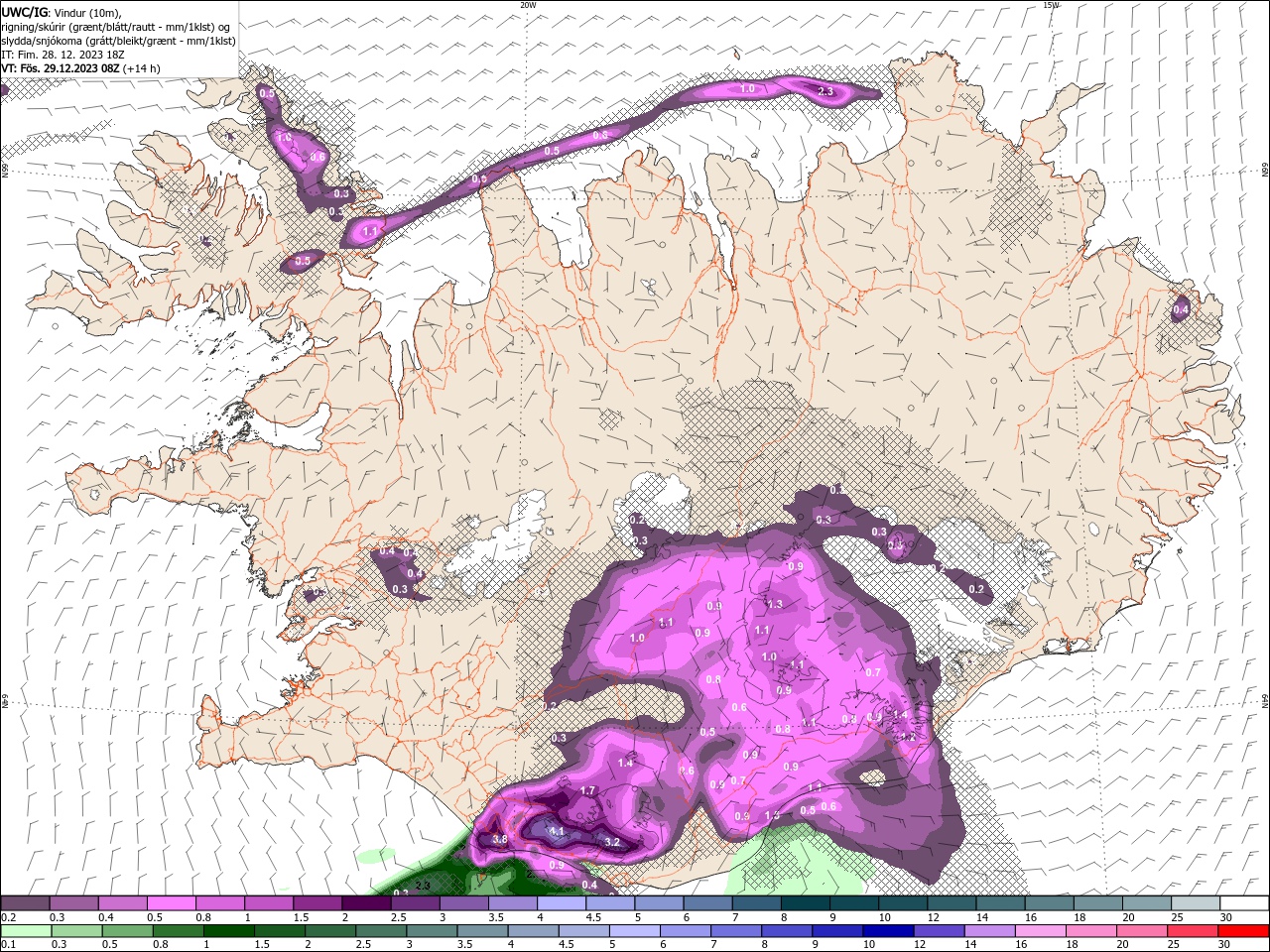The height and width of the screenshot is (952, 1270).
Task: Click the 3.8 snowfall value on the south coast
Action: 500,840
